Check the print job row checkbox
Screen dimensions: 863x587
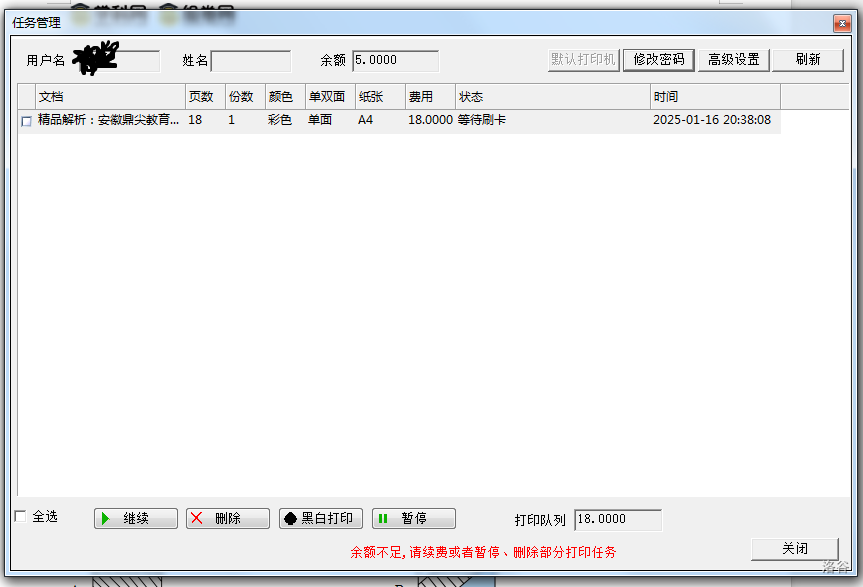click(26, 121)
